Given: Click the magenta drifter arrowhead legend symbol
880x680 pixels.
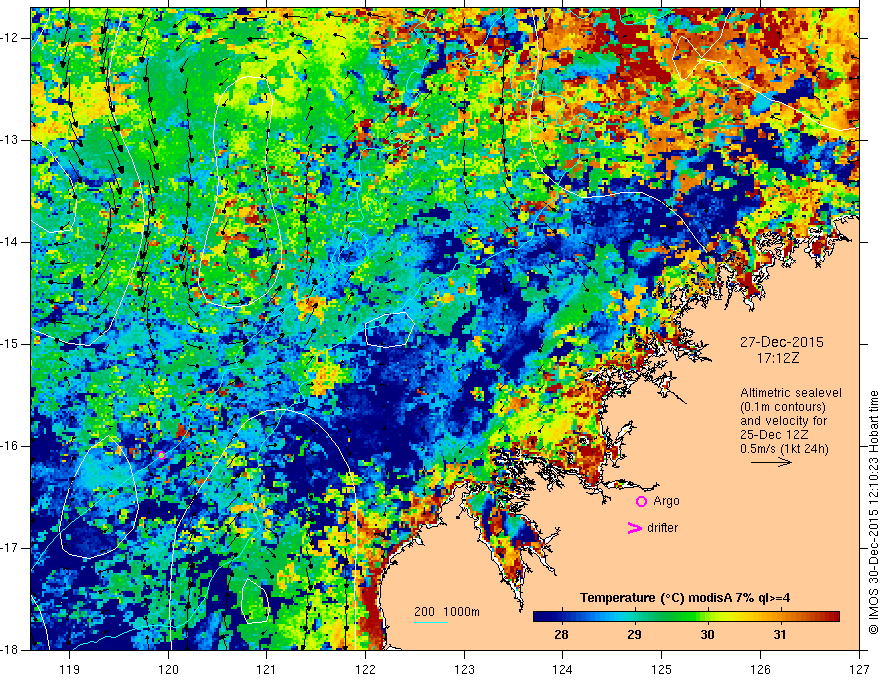Looking at the screenshot, I should [634, 528].
